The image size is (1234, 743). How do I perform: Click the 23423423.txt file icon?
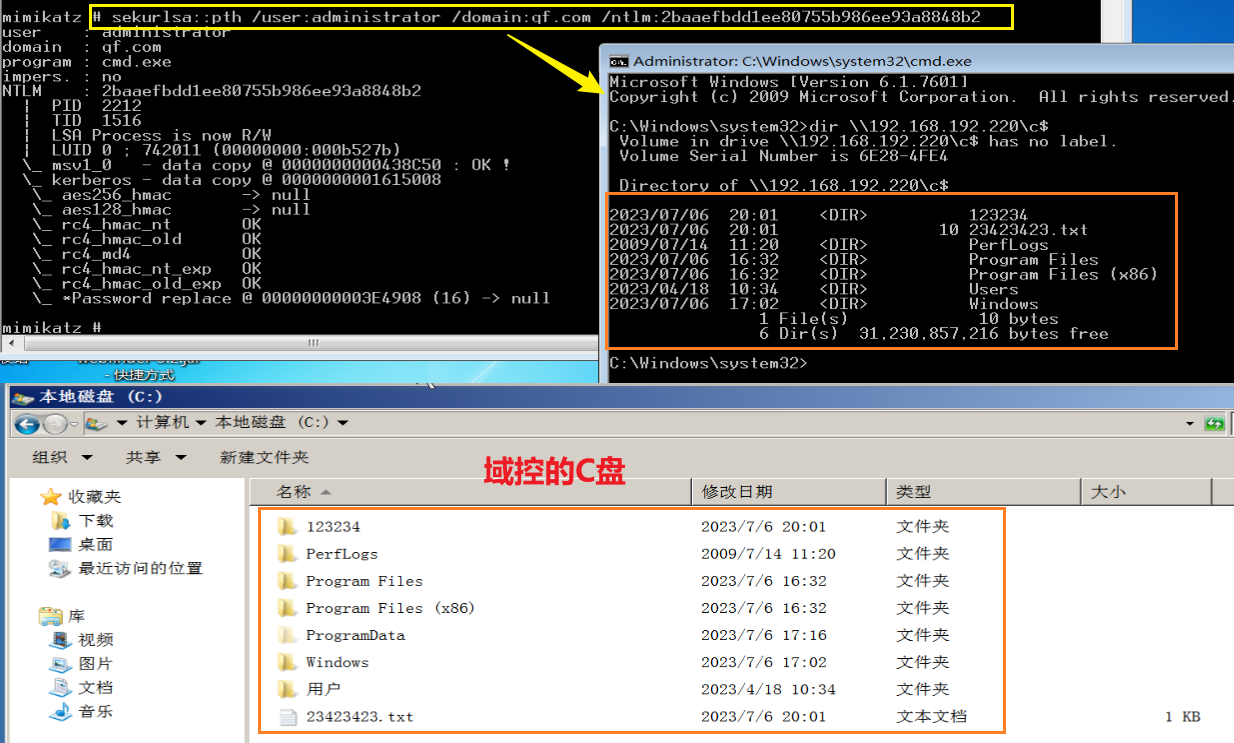288,716
